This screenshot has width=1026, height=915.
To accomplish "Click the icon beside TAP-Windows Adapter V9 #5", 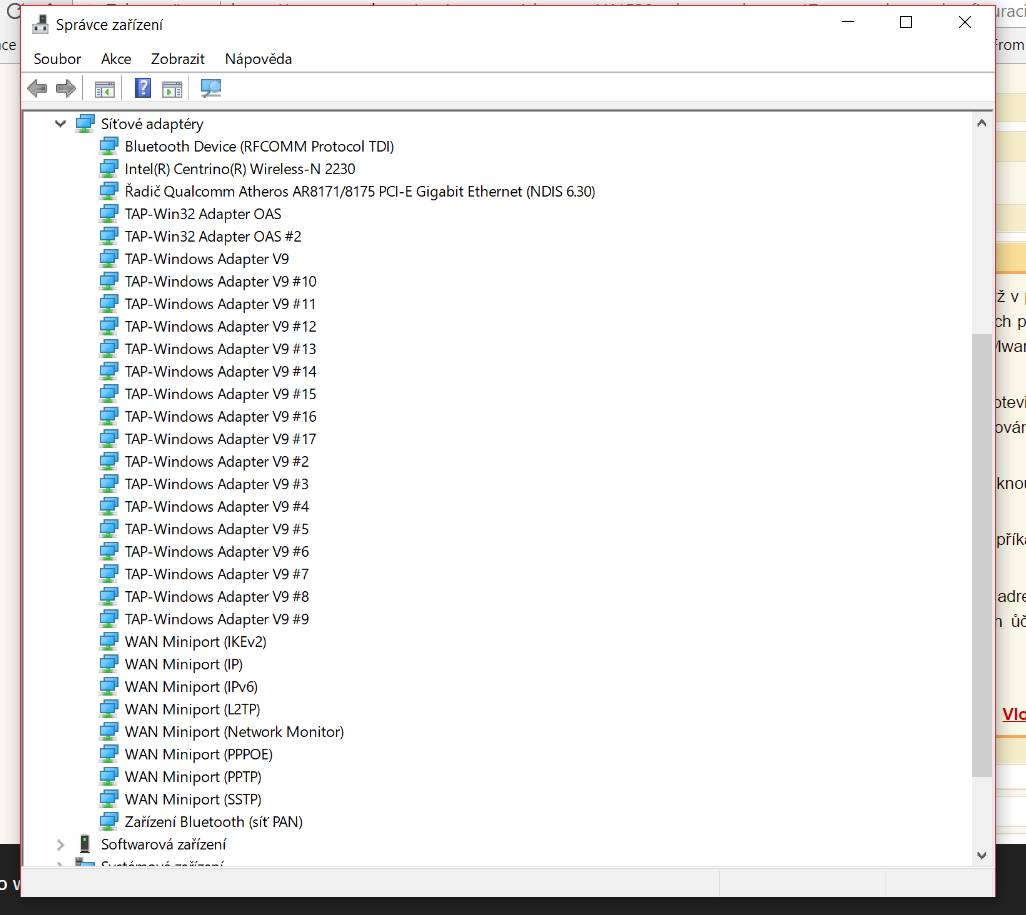I will click(x=109, y=529).
